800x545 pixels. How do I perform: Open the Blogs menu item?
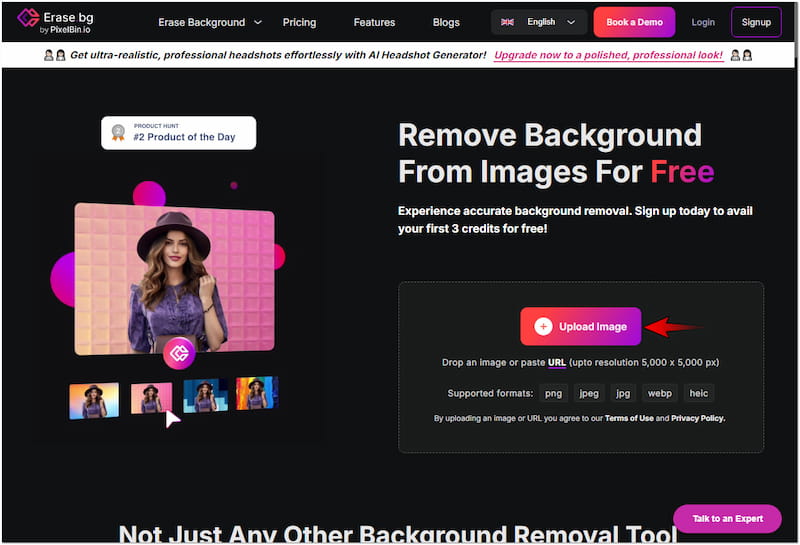(446, 22)
